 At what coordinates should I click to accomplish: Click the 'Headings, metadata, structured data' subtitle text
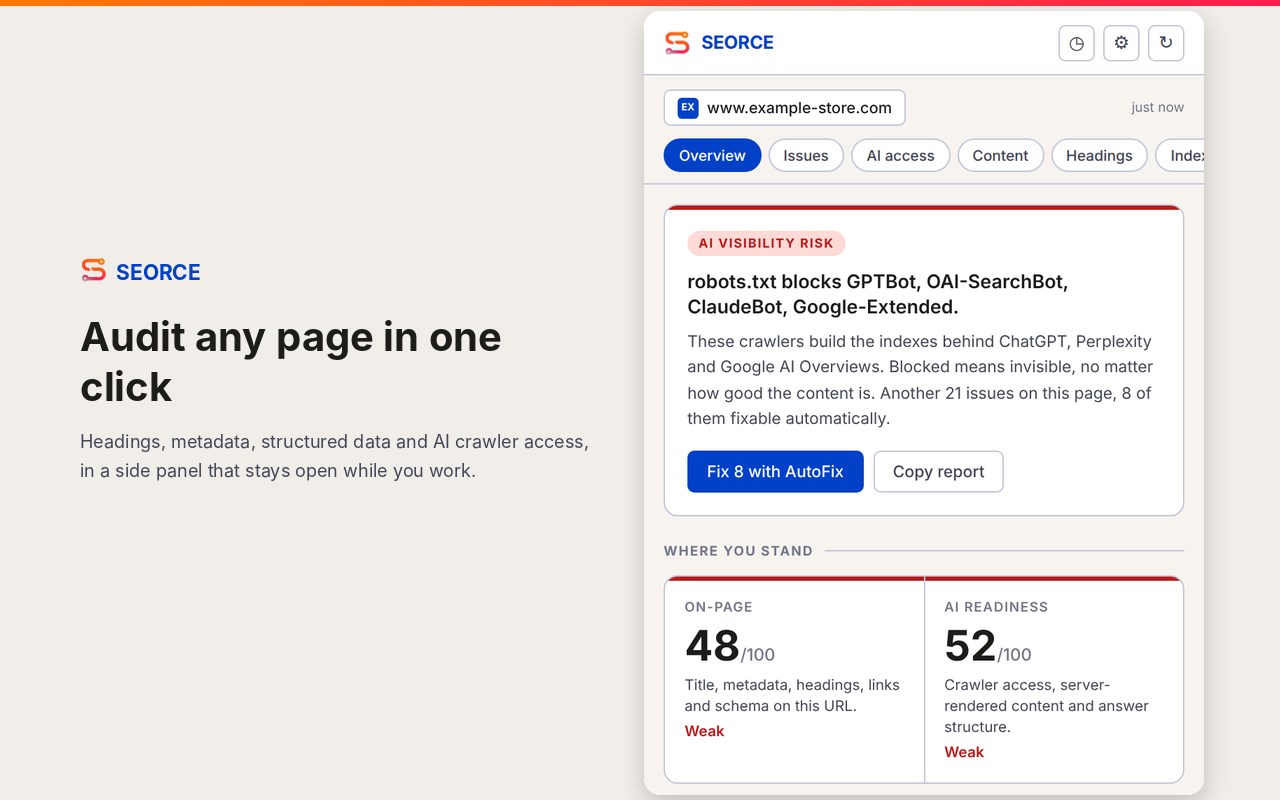point(334,456)
